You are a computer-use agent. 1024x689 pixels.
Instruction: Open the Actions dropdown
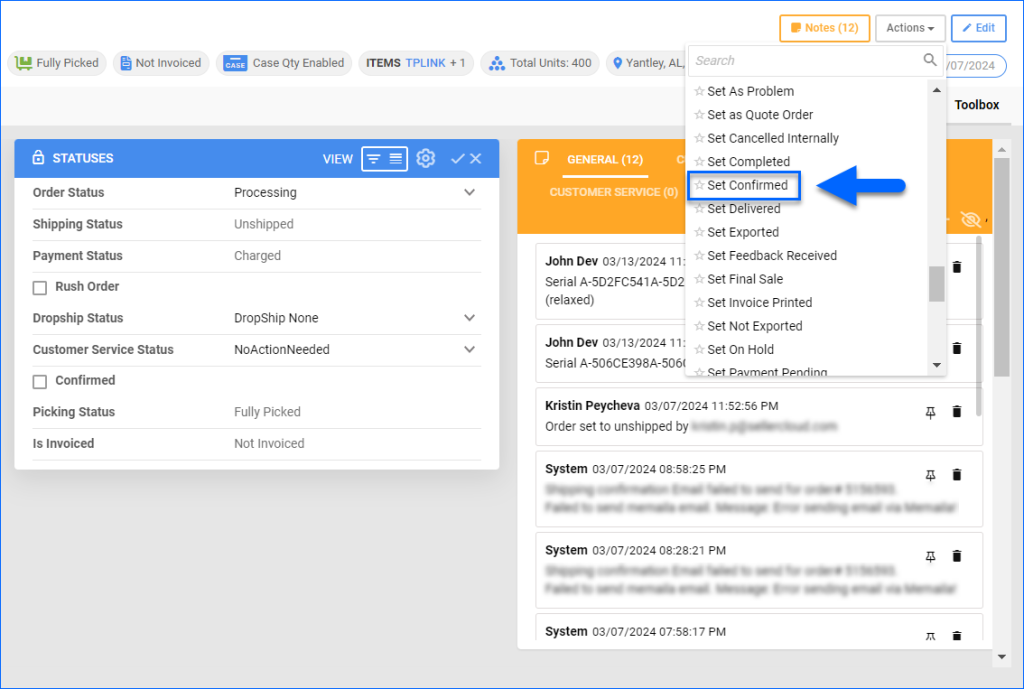click(909, 28)
